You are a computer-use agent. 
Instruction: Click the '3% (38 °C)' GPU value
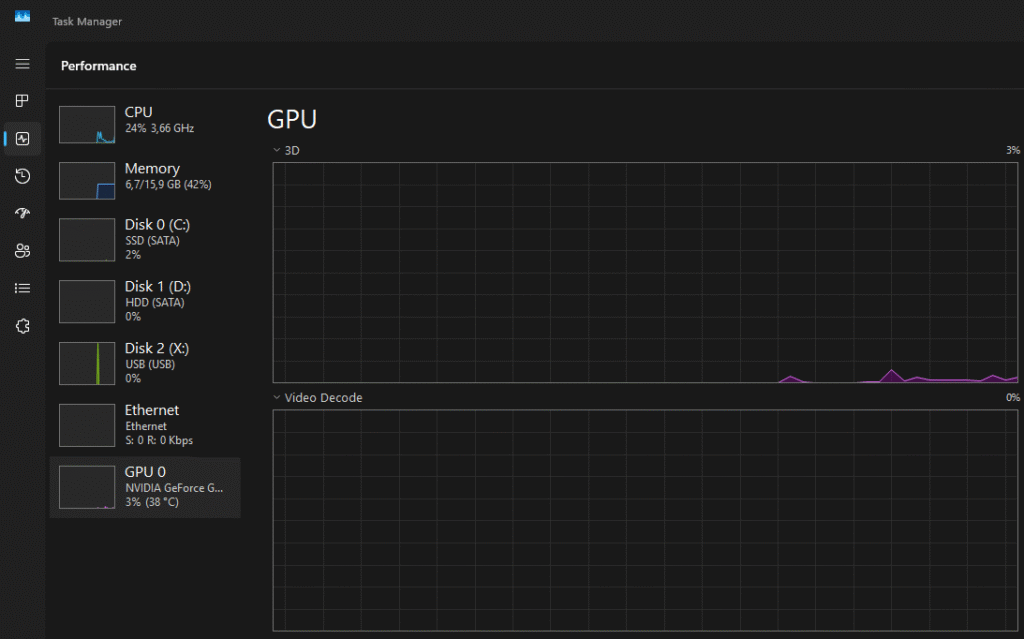pos(152,502)
